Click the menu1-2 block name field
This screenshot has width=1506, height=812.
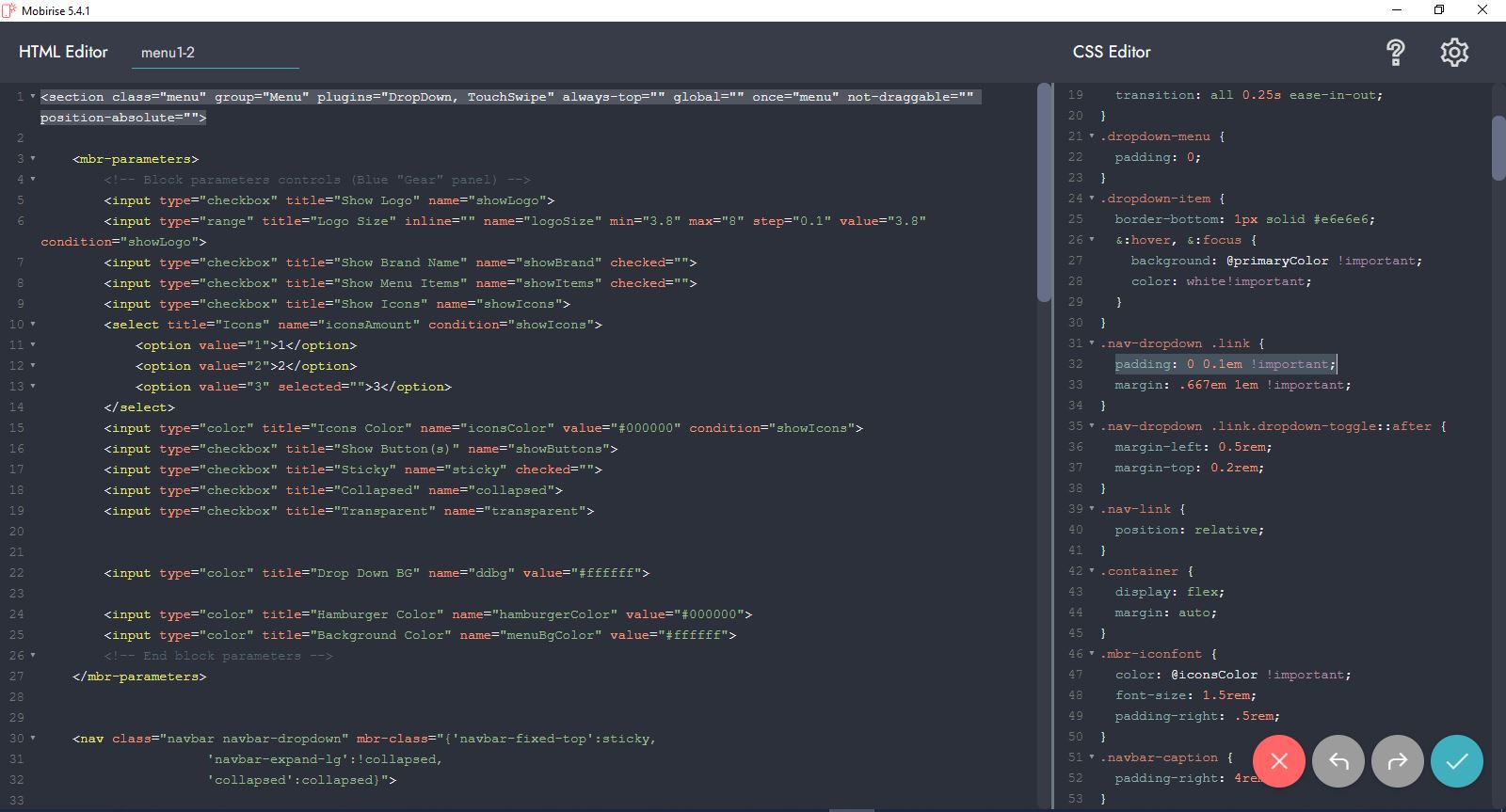[x=215, y=53]
